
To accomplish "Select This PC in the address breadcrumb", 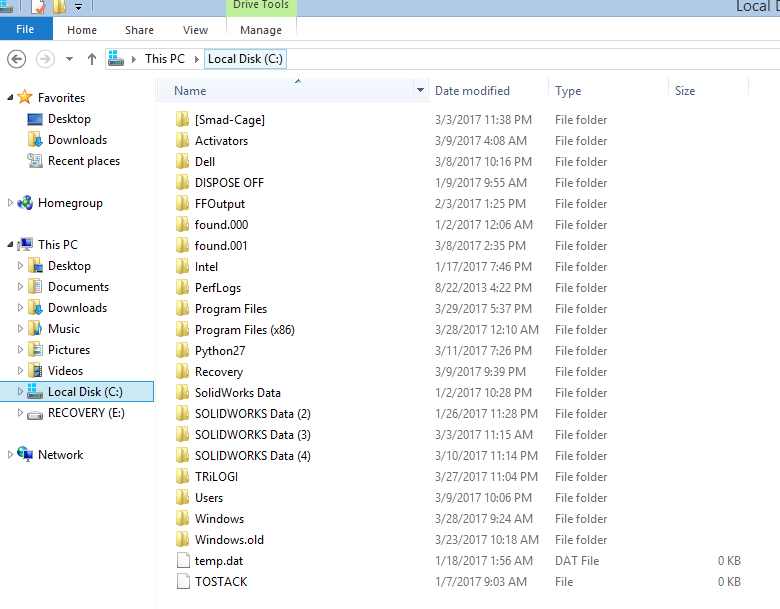I will tap(165, 59).
